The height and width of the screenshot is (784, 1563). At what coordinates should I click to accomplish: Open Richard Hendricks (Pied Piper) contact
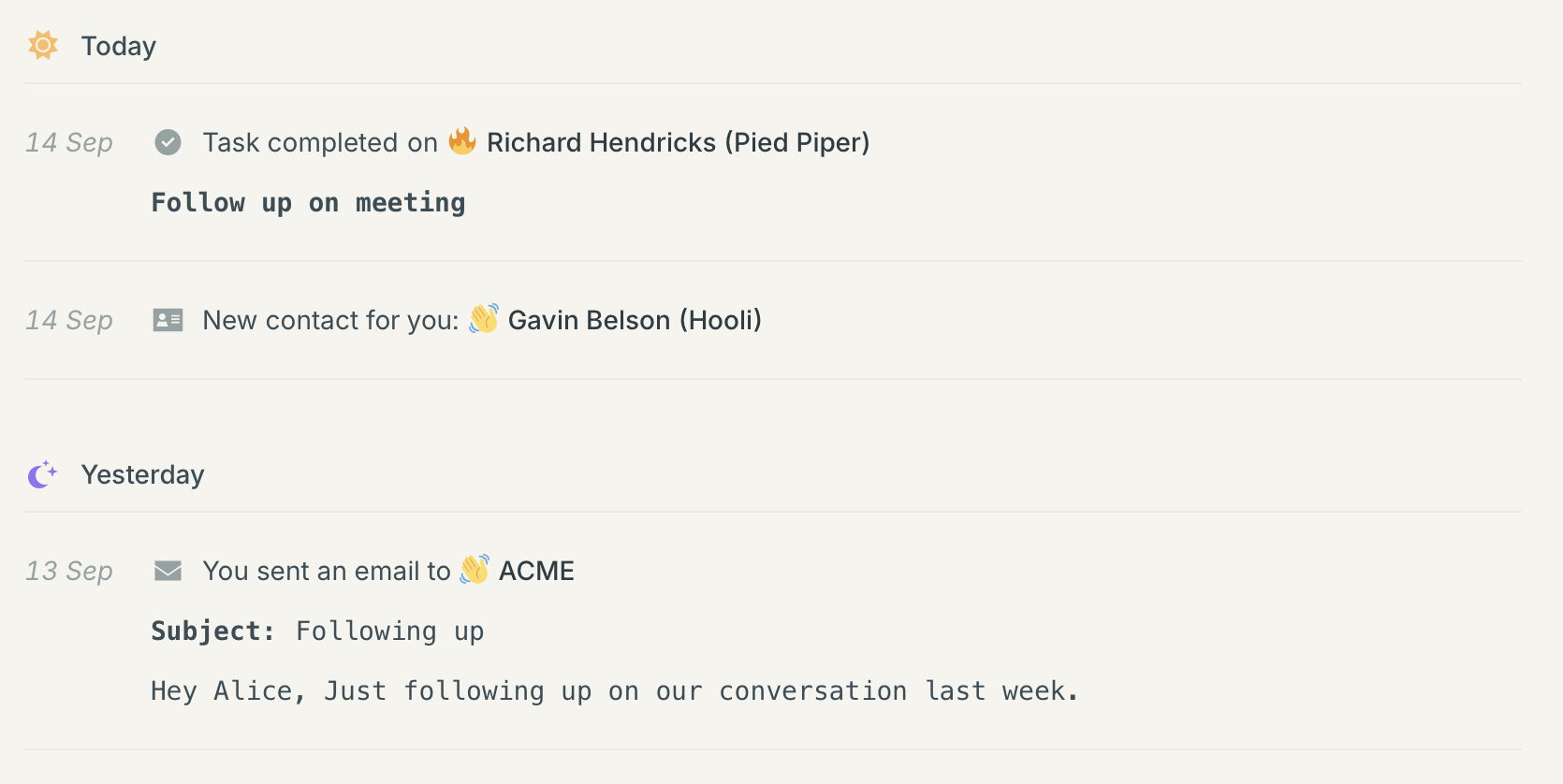tap(678, 142)
